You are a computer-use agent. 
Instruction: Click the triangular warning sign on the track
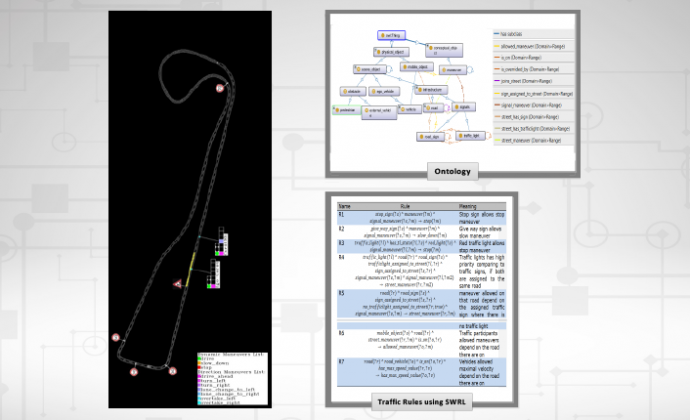(x=177, y=284)
